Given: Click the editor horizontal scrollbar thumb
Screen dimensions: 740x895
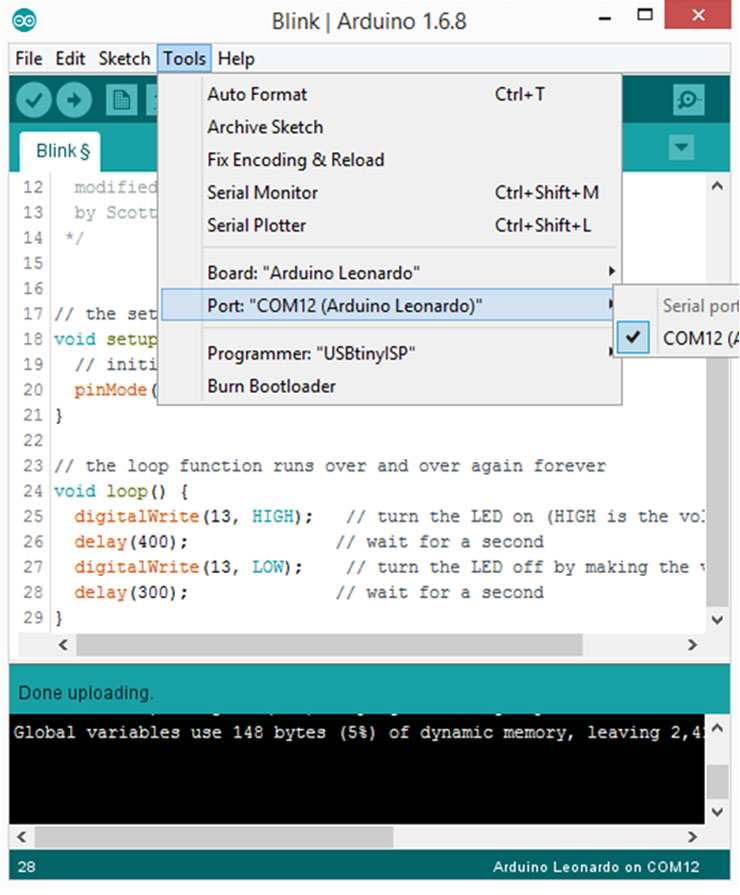Looking at the screenshot, I should point(329,645).
